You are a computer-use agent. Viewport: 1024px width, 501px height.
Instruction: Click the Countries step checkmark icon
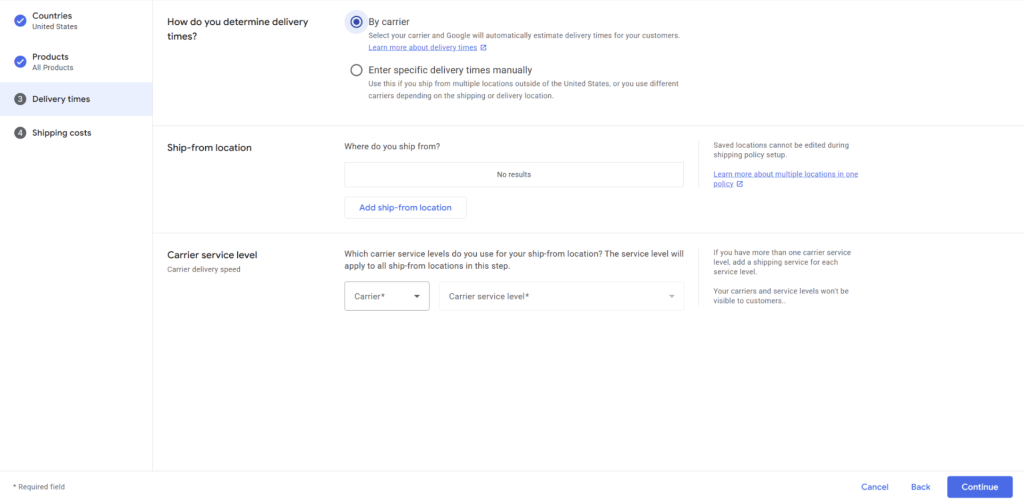tap(20, 20)
